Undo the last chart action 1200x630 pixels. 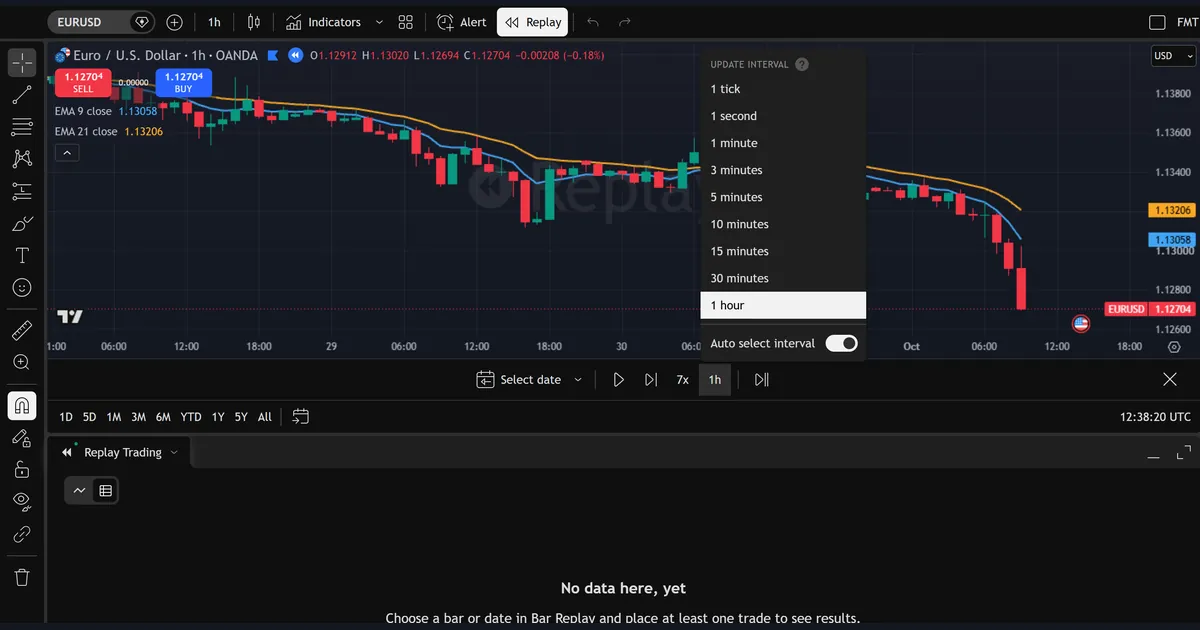tap(593, 22)
